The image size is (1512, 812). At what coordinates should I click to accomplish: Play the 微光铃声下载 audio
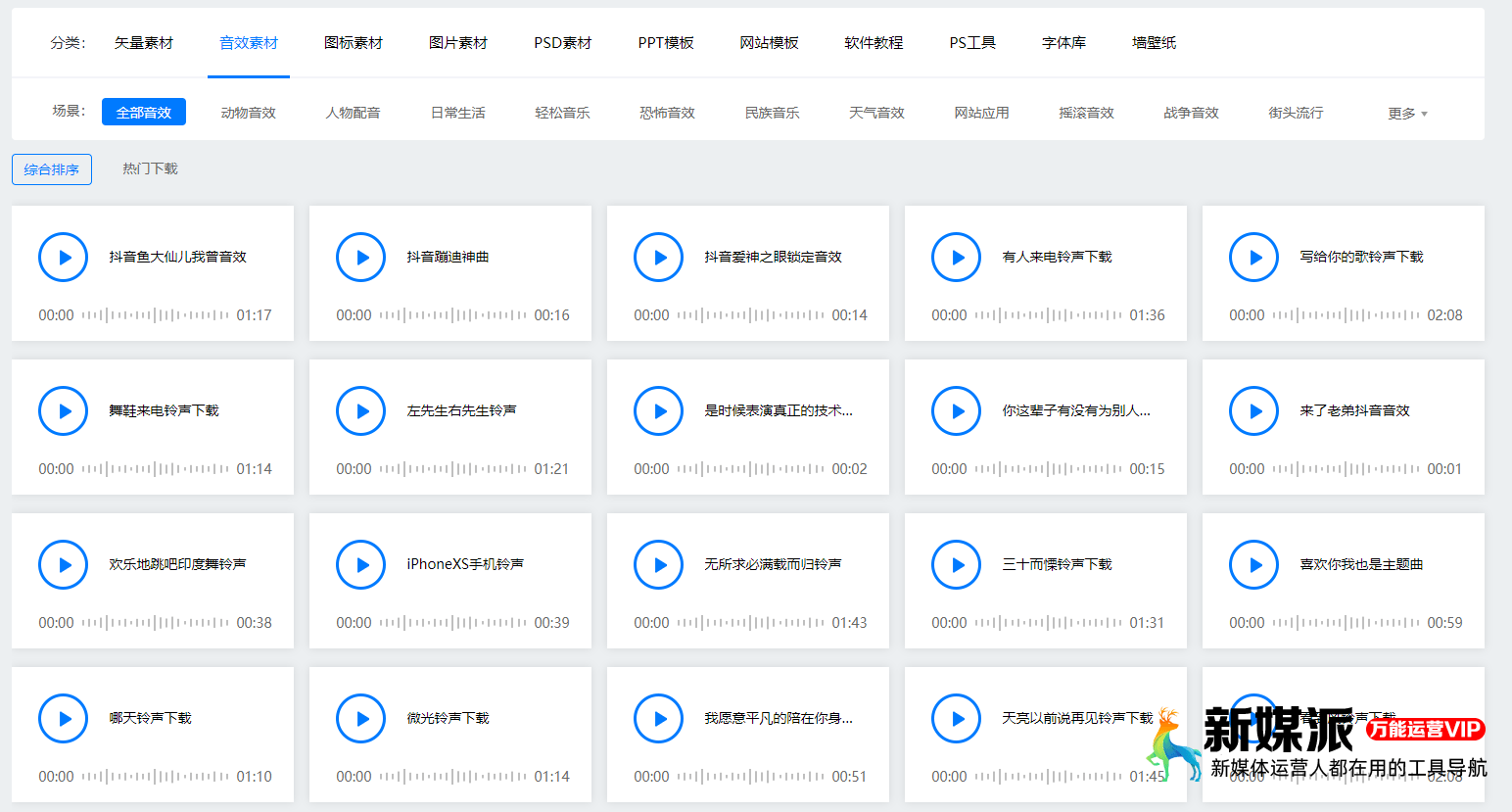pyautogui.click(x=360, y=718)
